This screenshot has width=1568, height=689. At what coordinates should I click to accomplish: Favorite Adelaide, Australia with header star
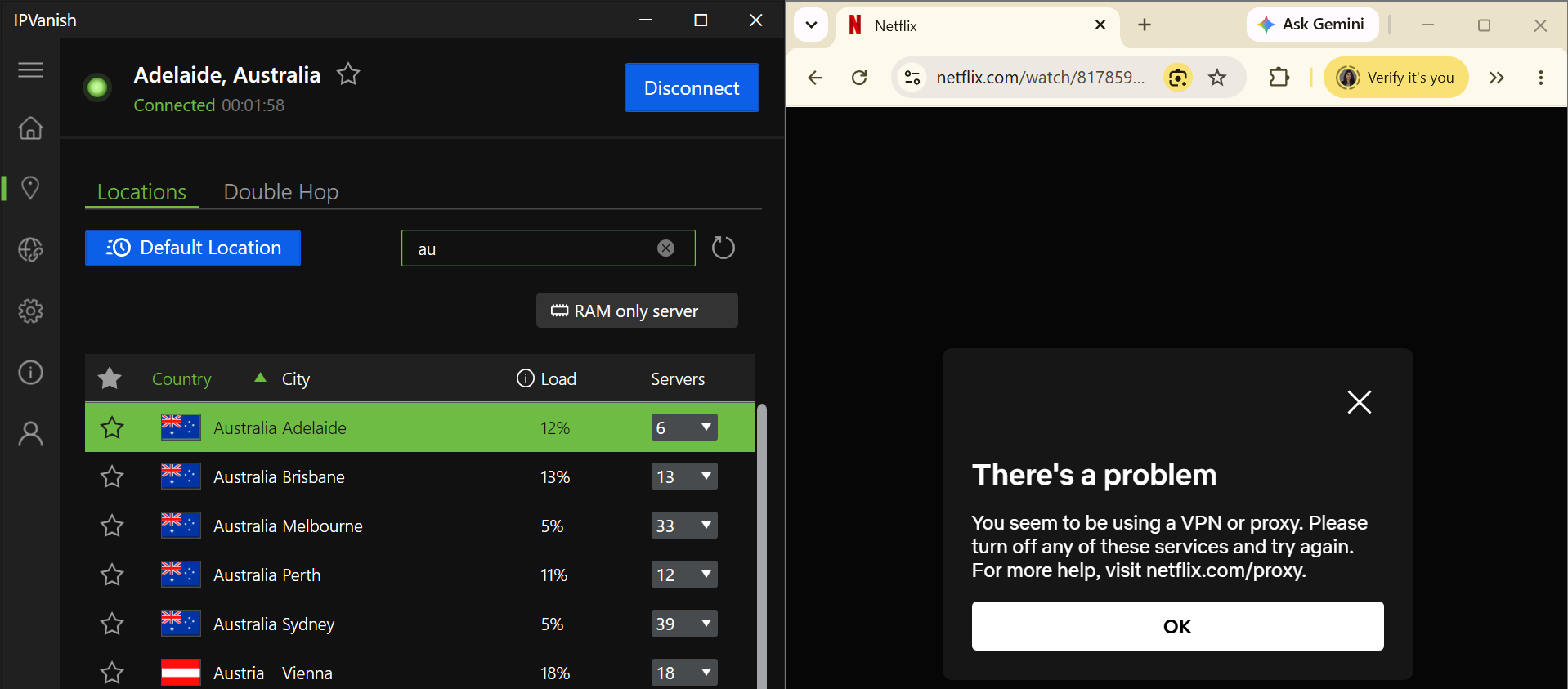348,74
